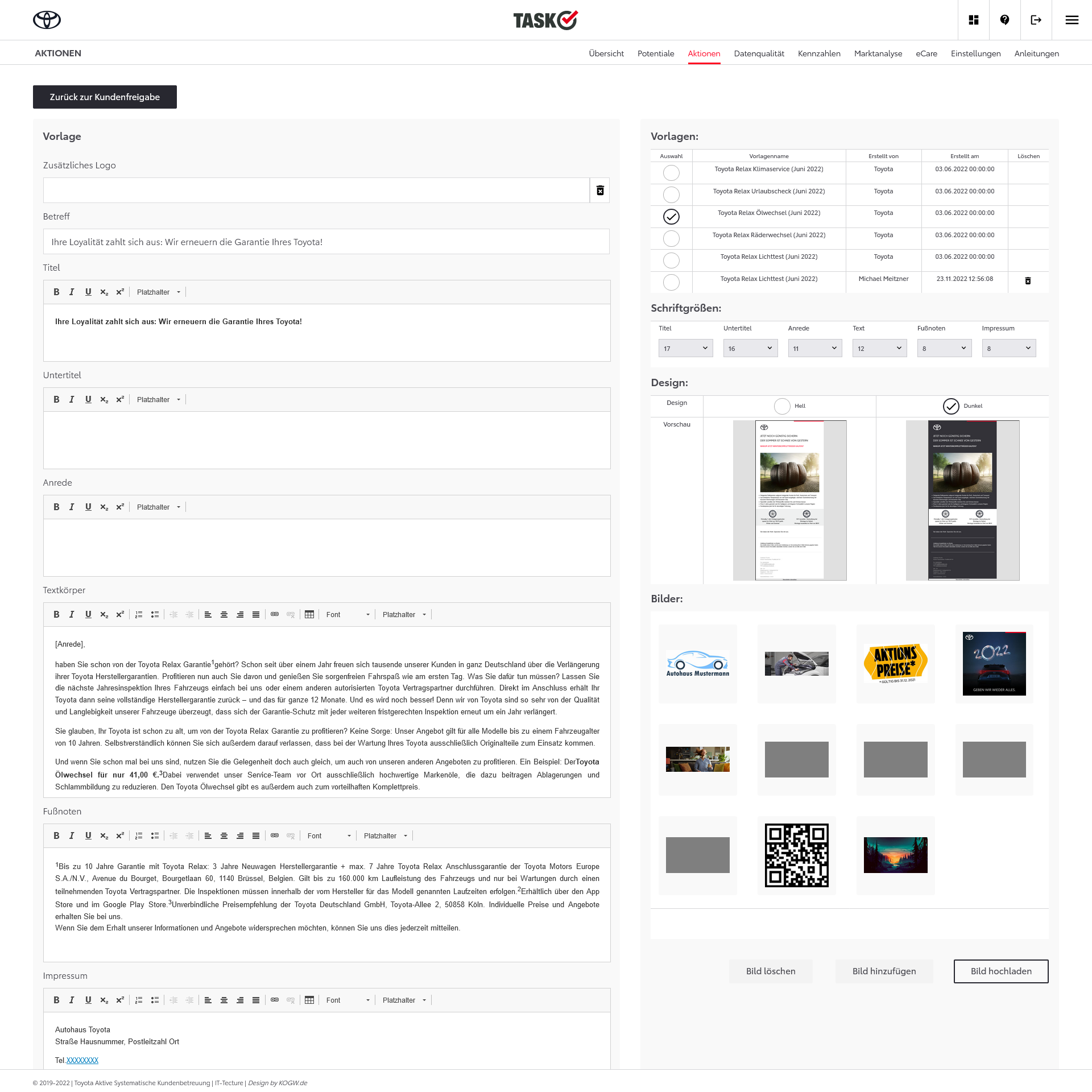1092x1092 pixels.
Task: Select Toyota Relax Räderwechsel template radio
Action: [671, 238]
